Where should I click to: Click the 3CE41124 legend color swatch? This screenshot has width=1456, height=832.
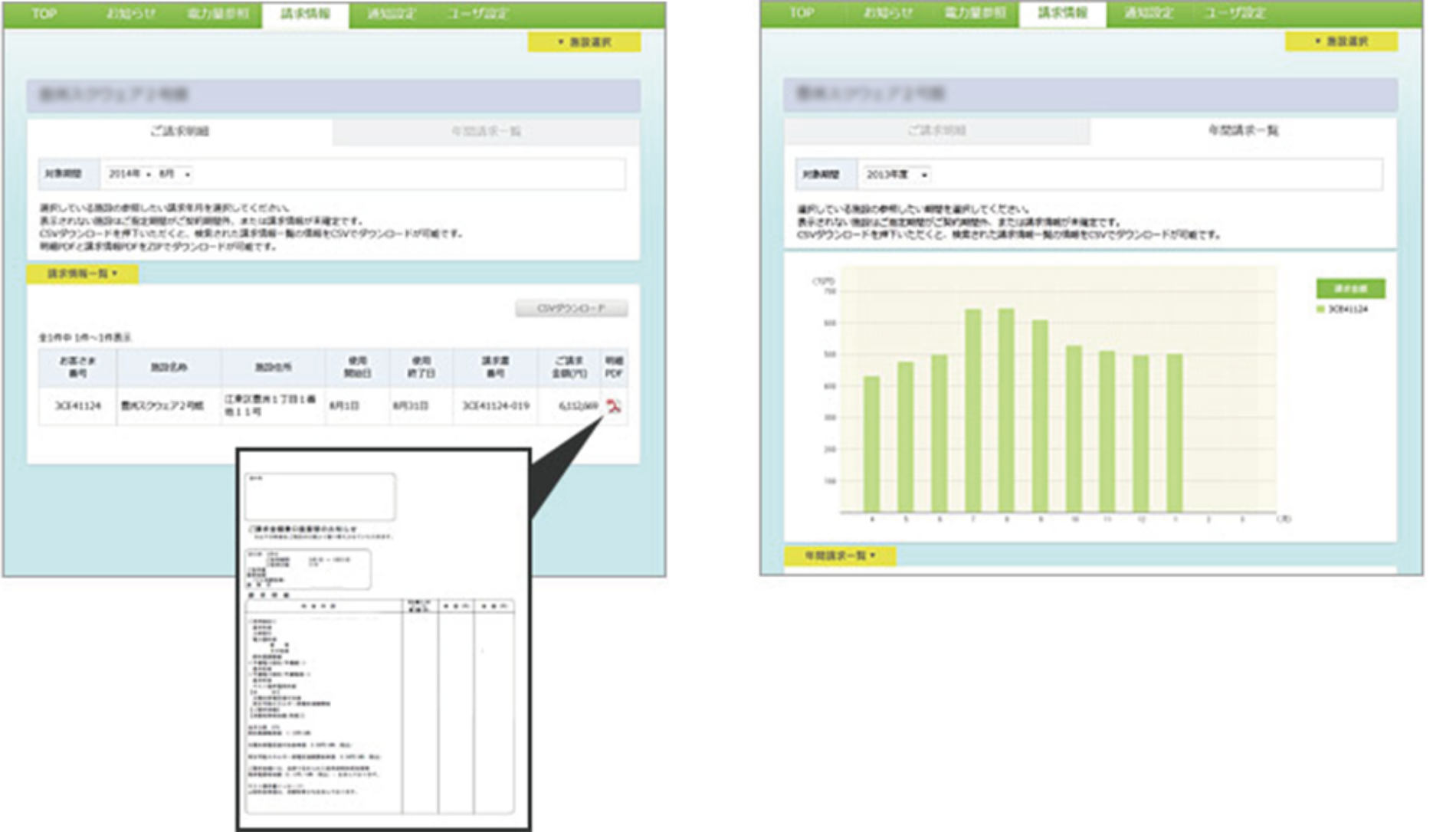pos(1320,310)
